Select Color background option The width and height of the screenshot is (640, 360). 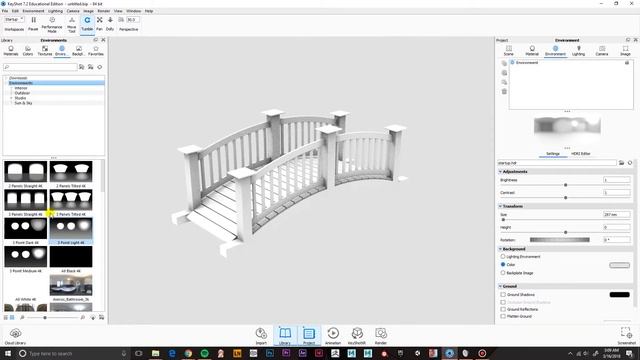[x=503, y=264]
